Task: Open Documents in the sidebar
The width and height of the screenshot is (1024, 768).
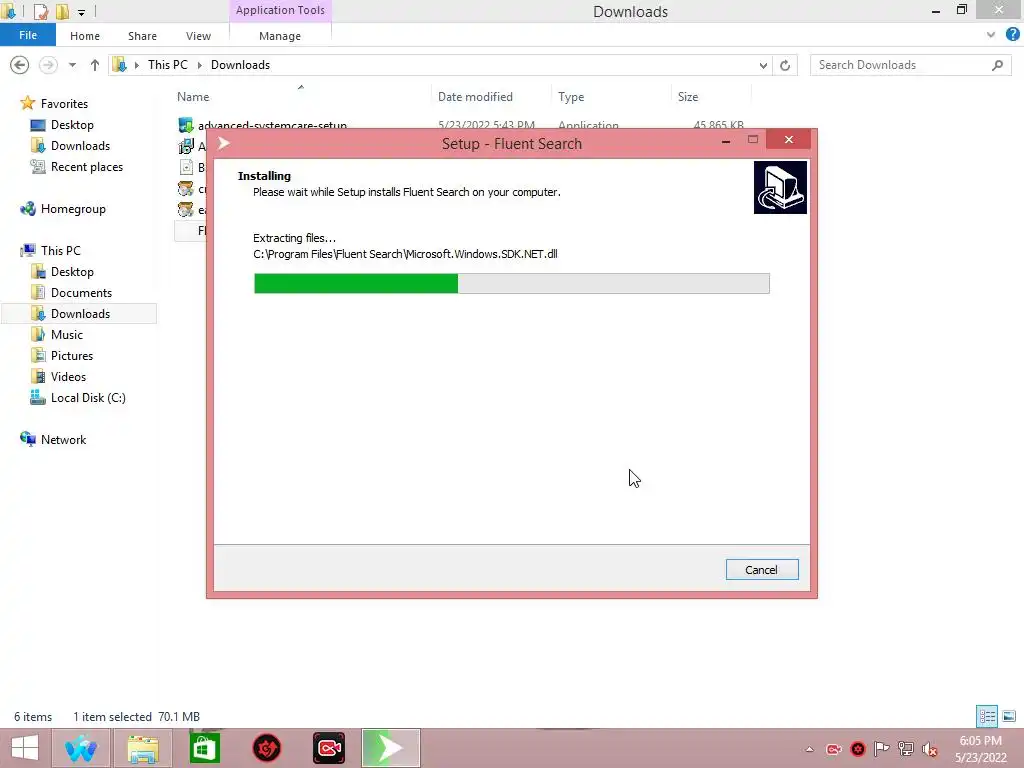Action: [81, 293]
